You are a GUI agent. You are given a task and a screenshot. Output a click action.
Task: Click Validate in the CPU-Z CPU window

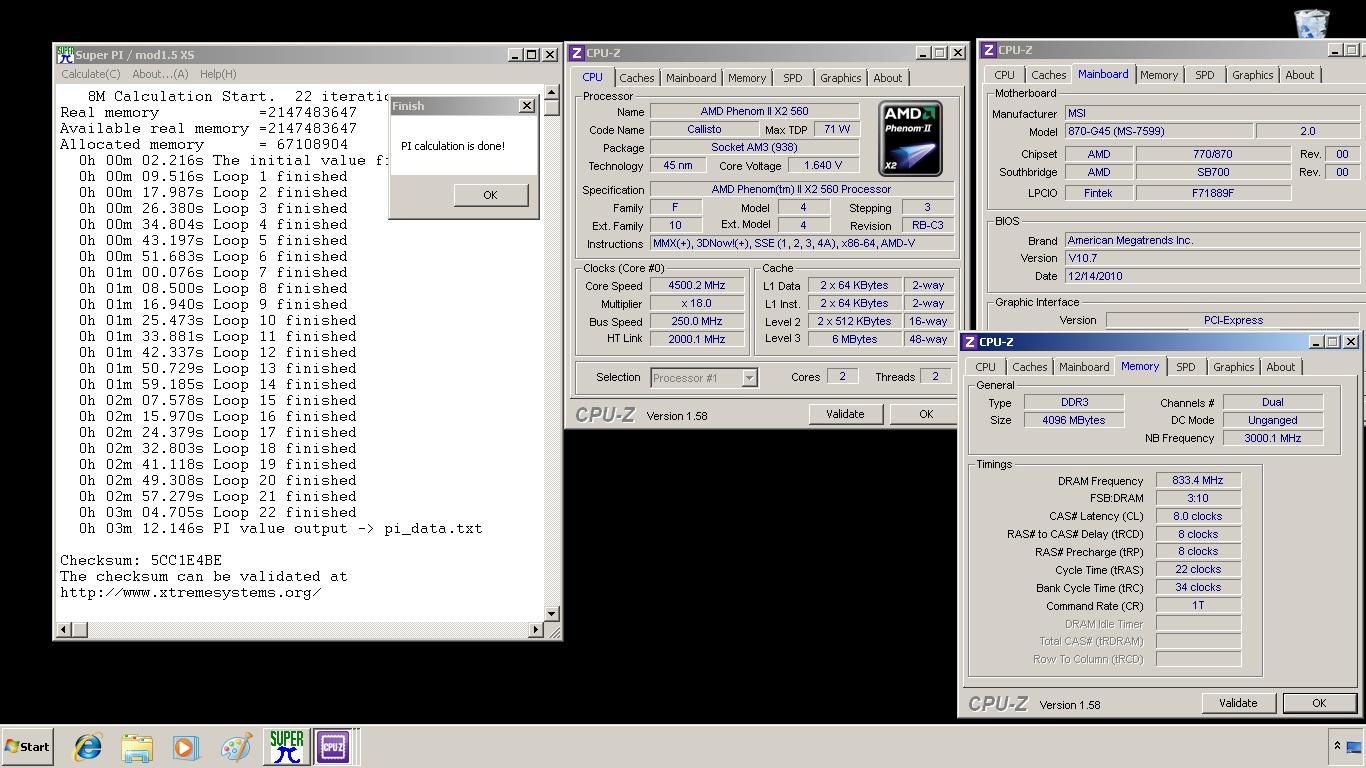845,414
